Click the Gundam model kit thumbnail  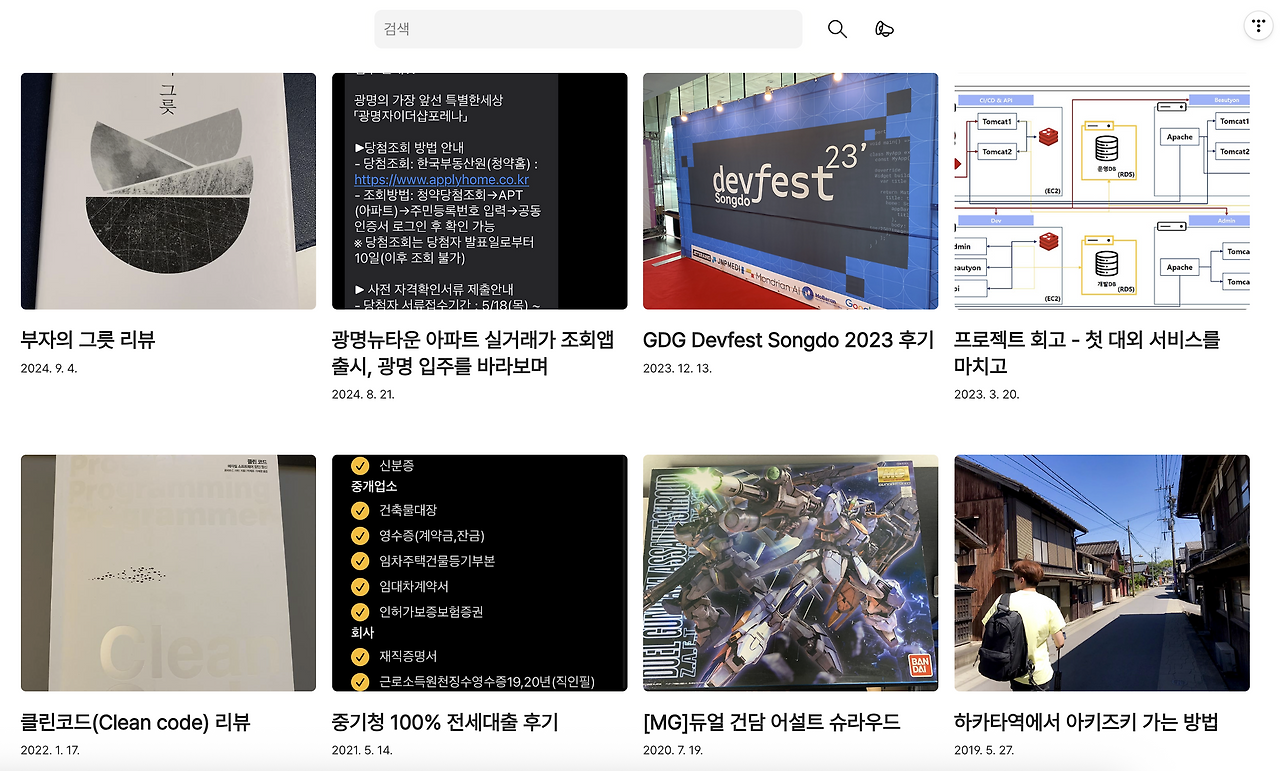[790, 572]
